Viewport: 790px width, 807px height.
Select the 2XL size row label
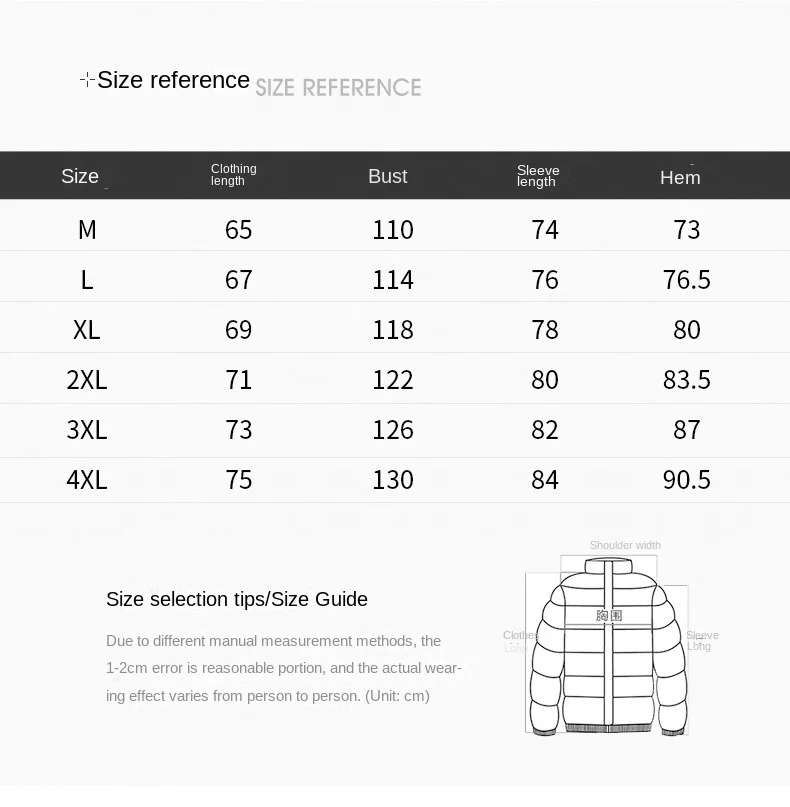click(x=86, y=380)
